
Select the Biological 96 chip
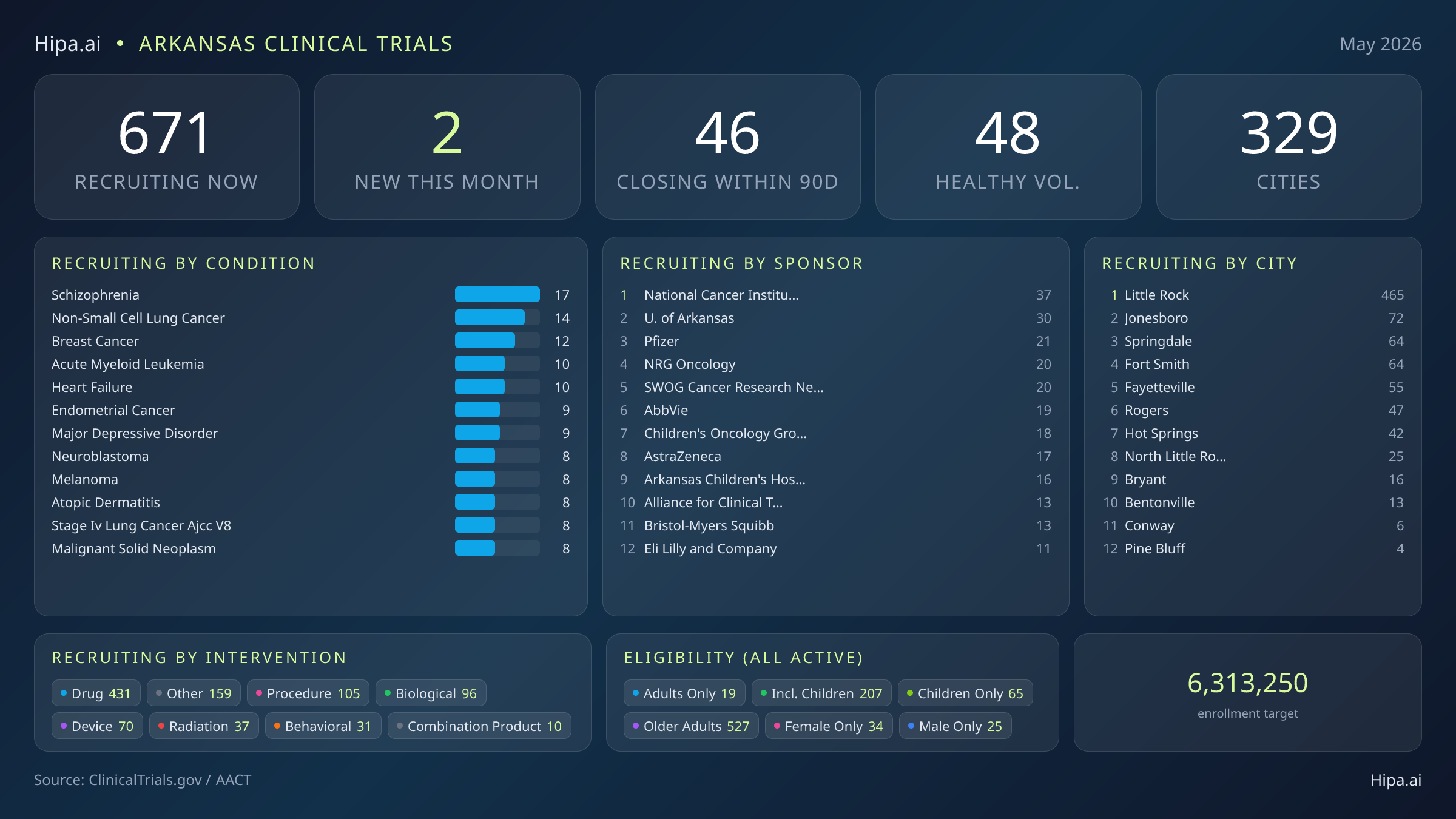coord(431,693)
